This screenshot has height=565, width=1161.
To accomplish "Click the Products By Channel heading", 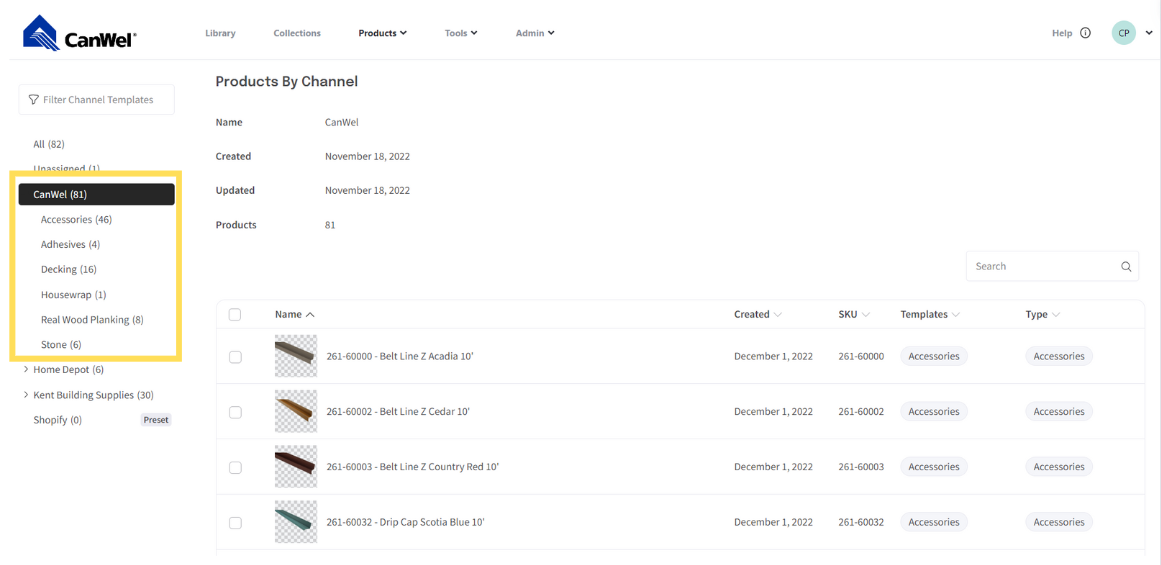I will coord(287,81).
